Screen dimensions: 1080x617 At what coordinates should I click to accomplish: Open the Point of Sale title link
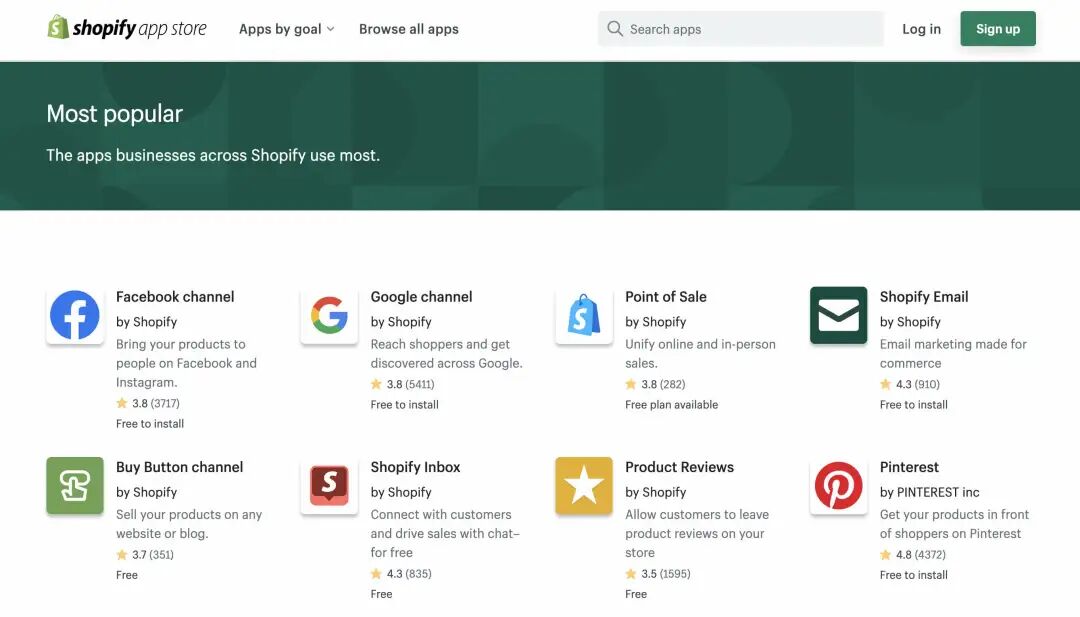click(x=665, y=297)
